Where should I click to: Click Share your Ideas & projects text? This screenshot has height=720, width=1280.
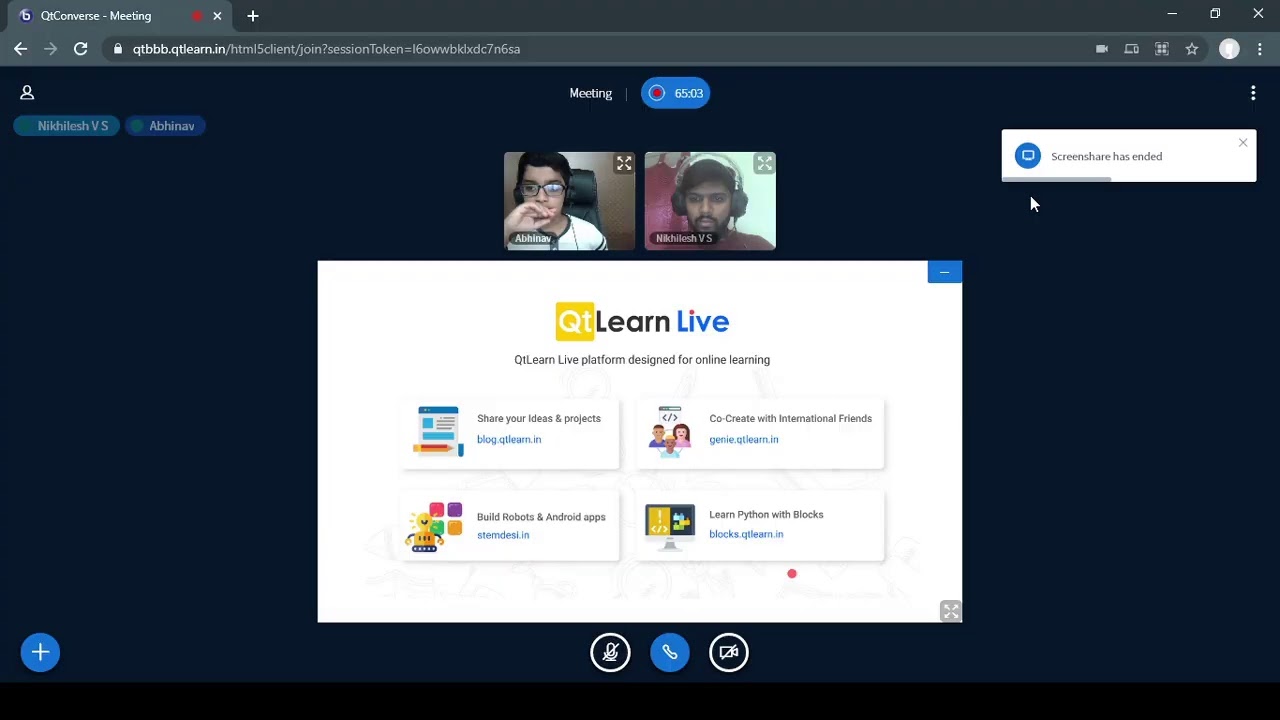click(539, 419)
